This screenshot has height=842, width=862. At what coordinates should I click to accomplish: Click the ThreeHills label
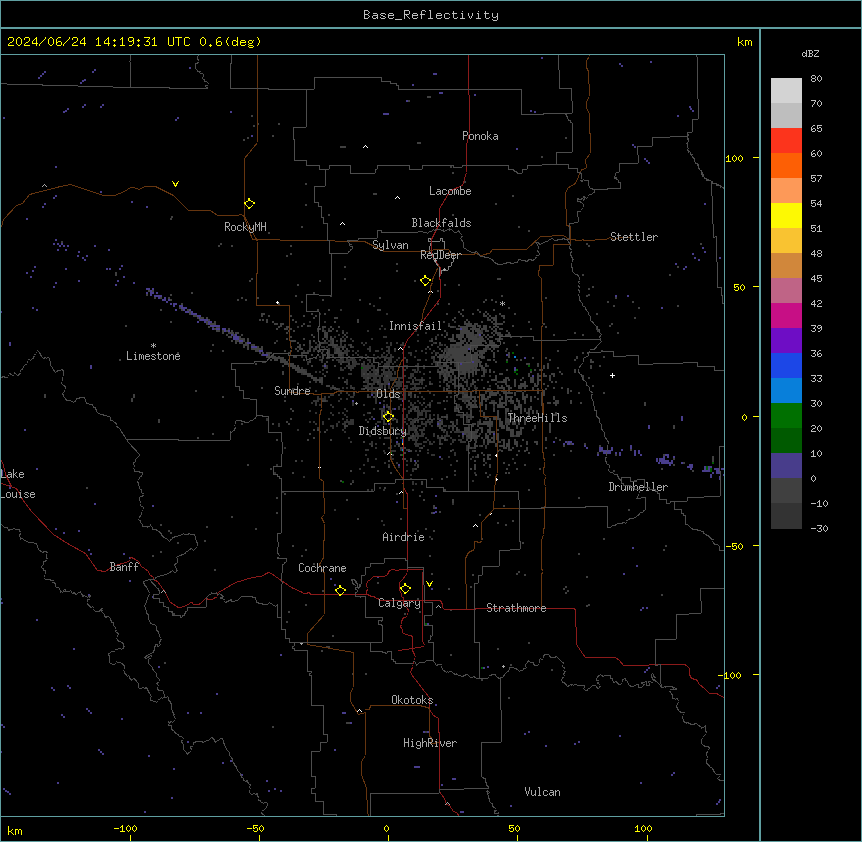point(537,418)
